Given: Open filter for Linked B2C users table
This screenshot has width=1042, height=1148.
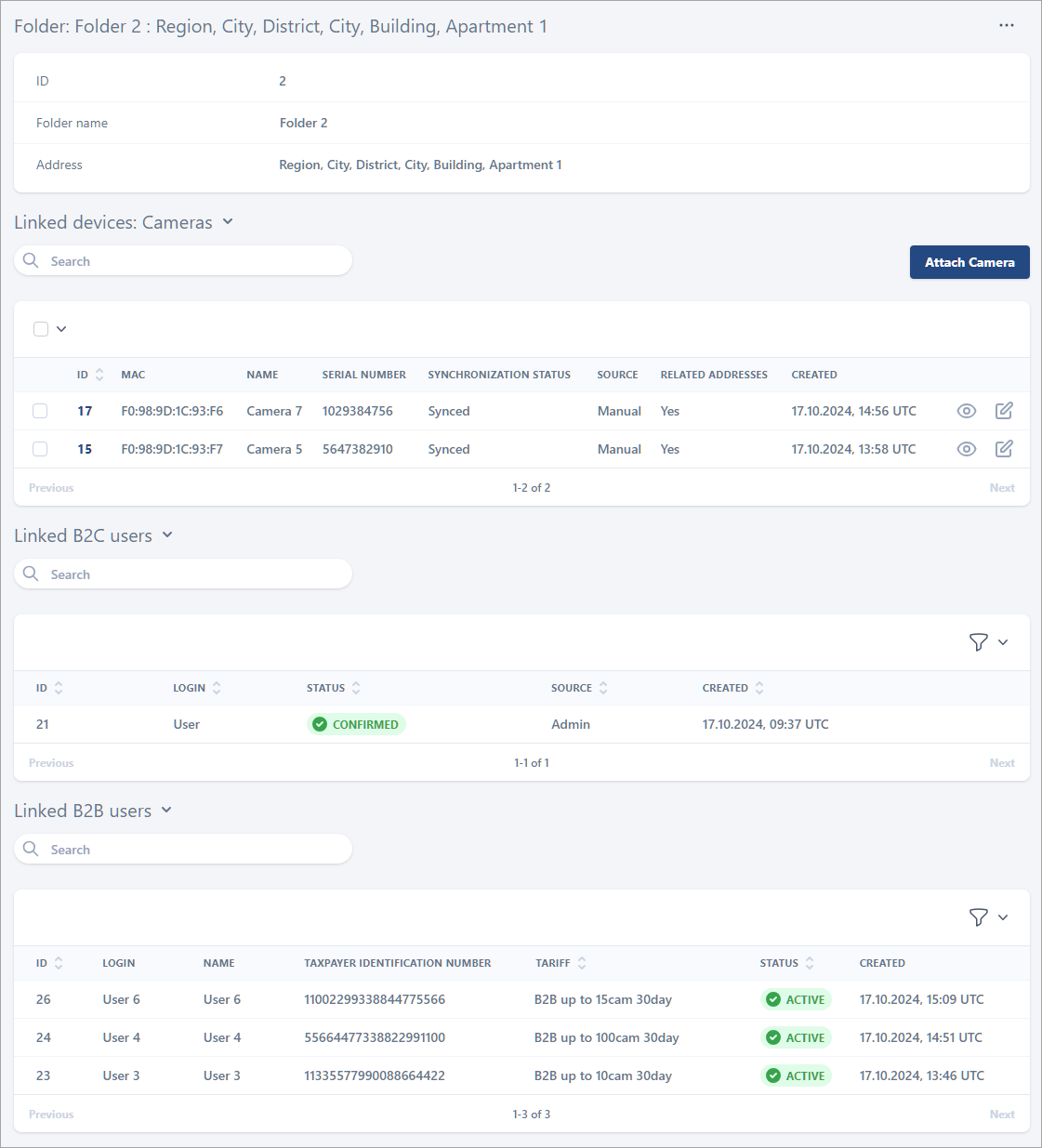Looking at the screenshot, I should [x=979, y=642].
